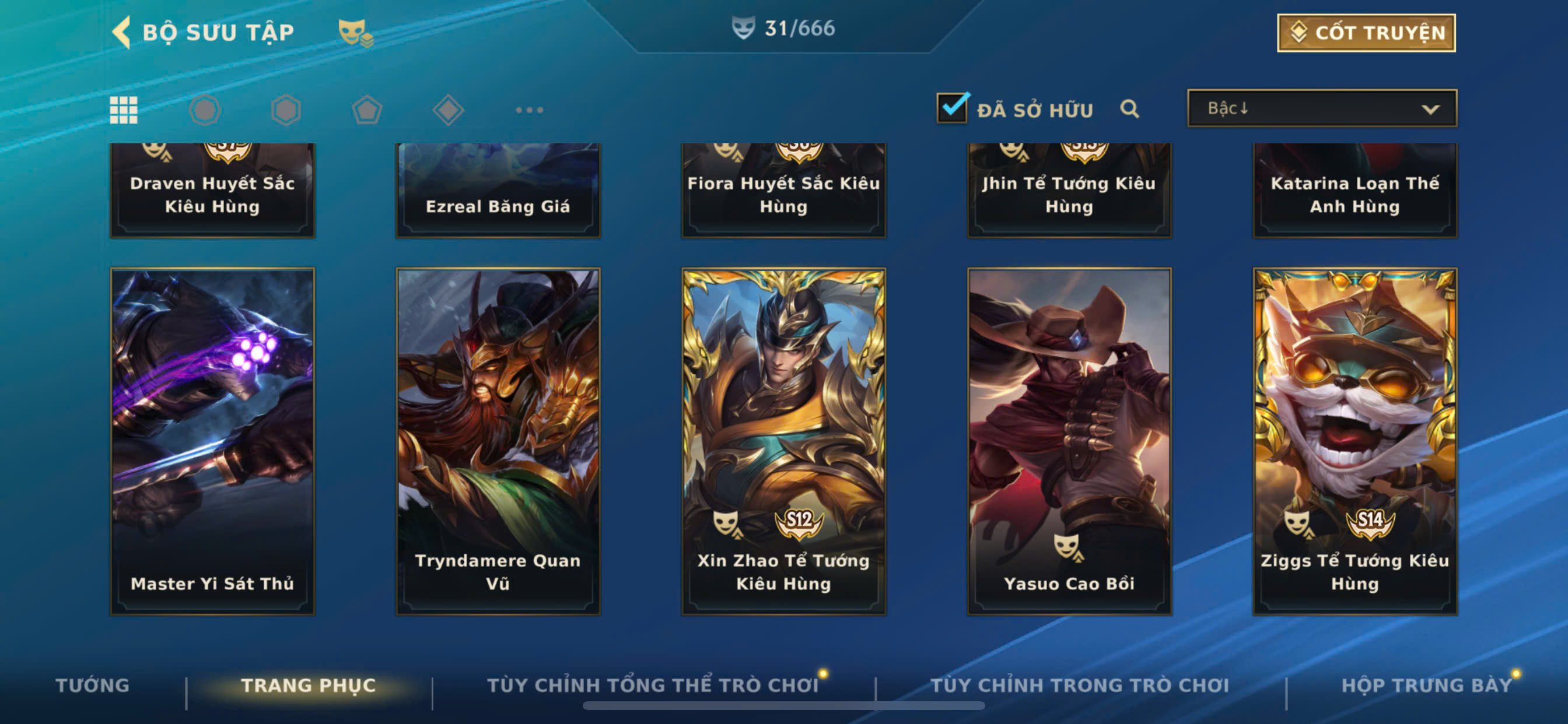This screenshot has height=724, width=1568.
Task: Go back from Bộ Sưu Tập
Action: click(121, 31)
